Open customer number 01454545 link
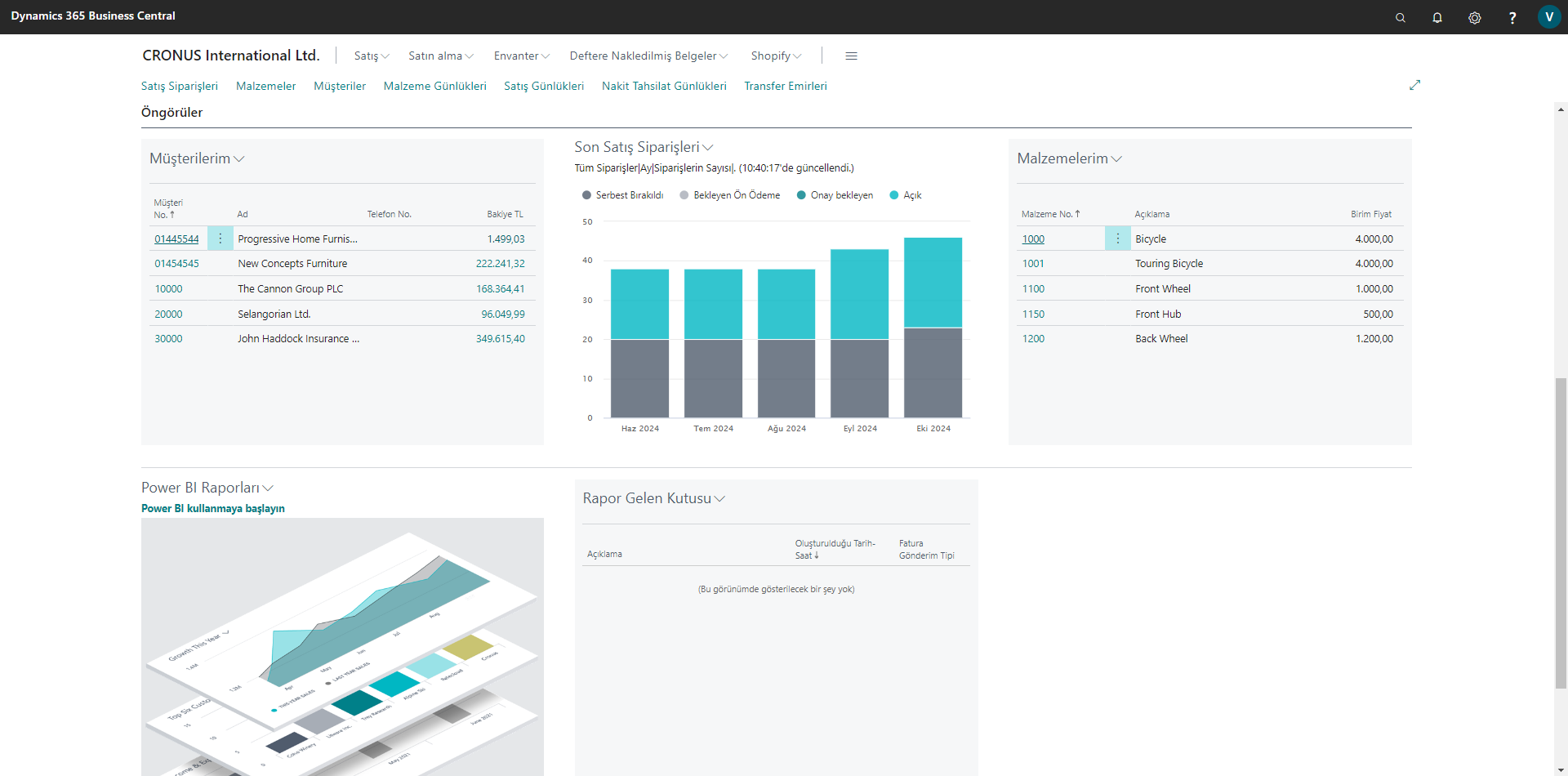Image resolution: width=1568 pixels, height=776 pixels. point(177,264)
